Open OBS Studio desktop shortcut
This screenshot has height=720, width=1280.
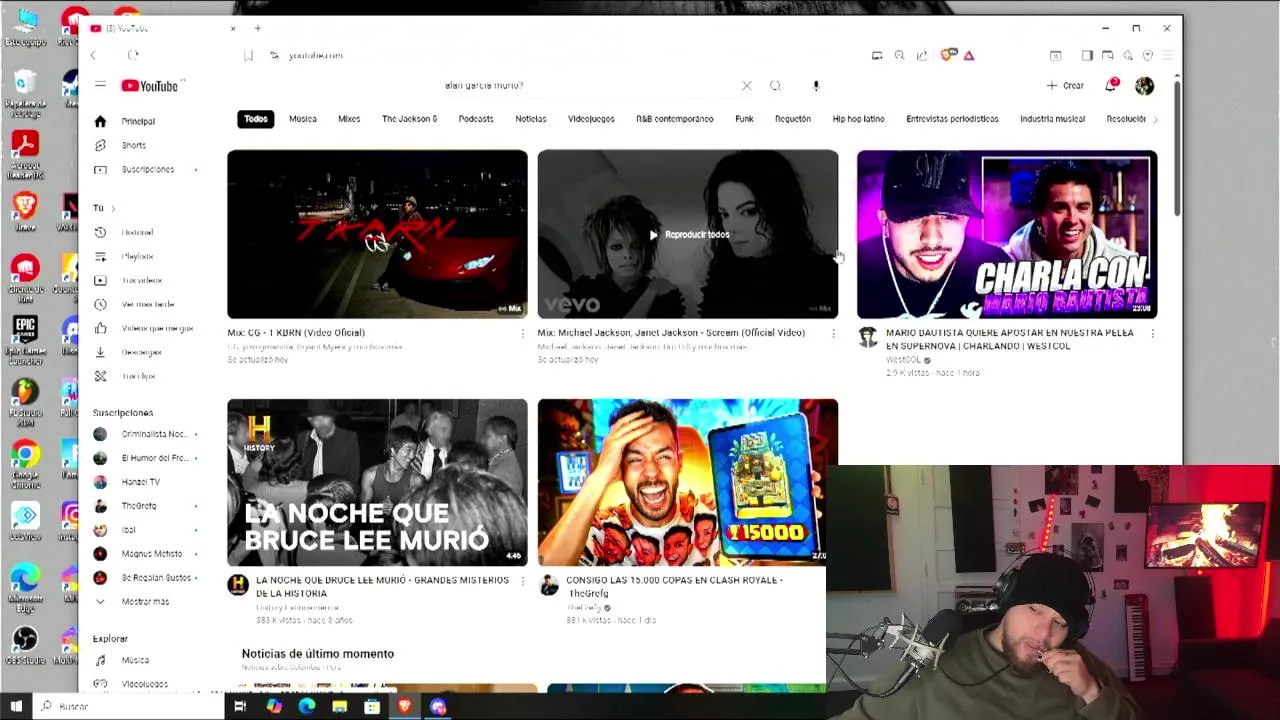25,646
